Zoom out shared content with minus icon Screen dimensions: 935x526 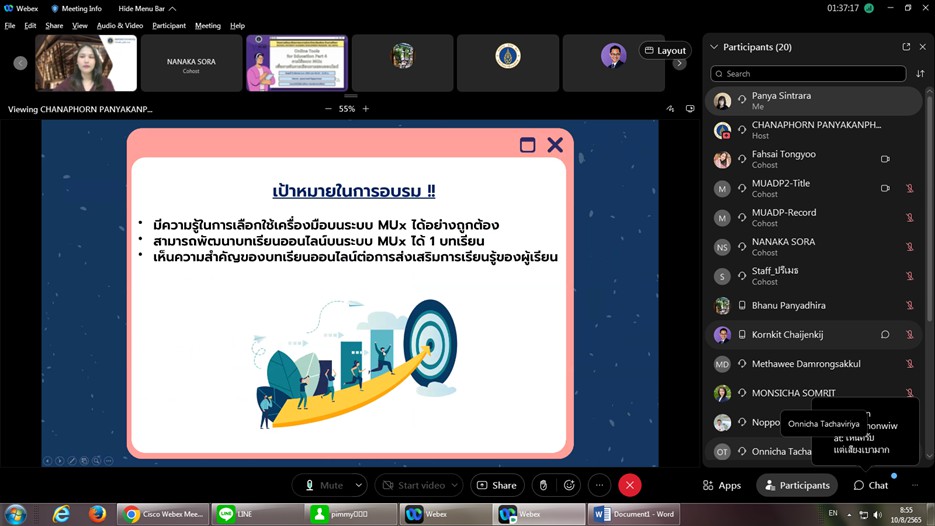(x=328, y=109)
